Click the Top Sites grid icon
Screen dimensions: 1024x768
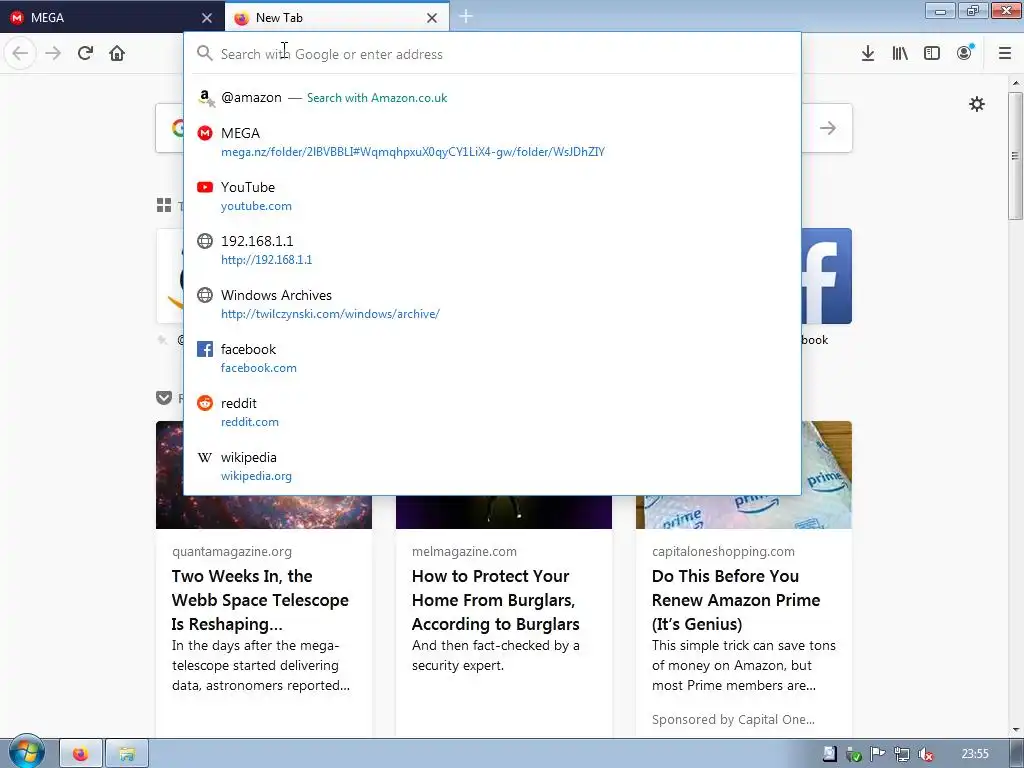(x=164, y=205)
